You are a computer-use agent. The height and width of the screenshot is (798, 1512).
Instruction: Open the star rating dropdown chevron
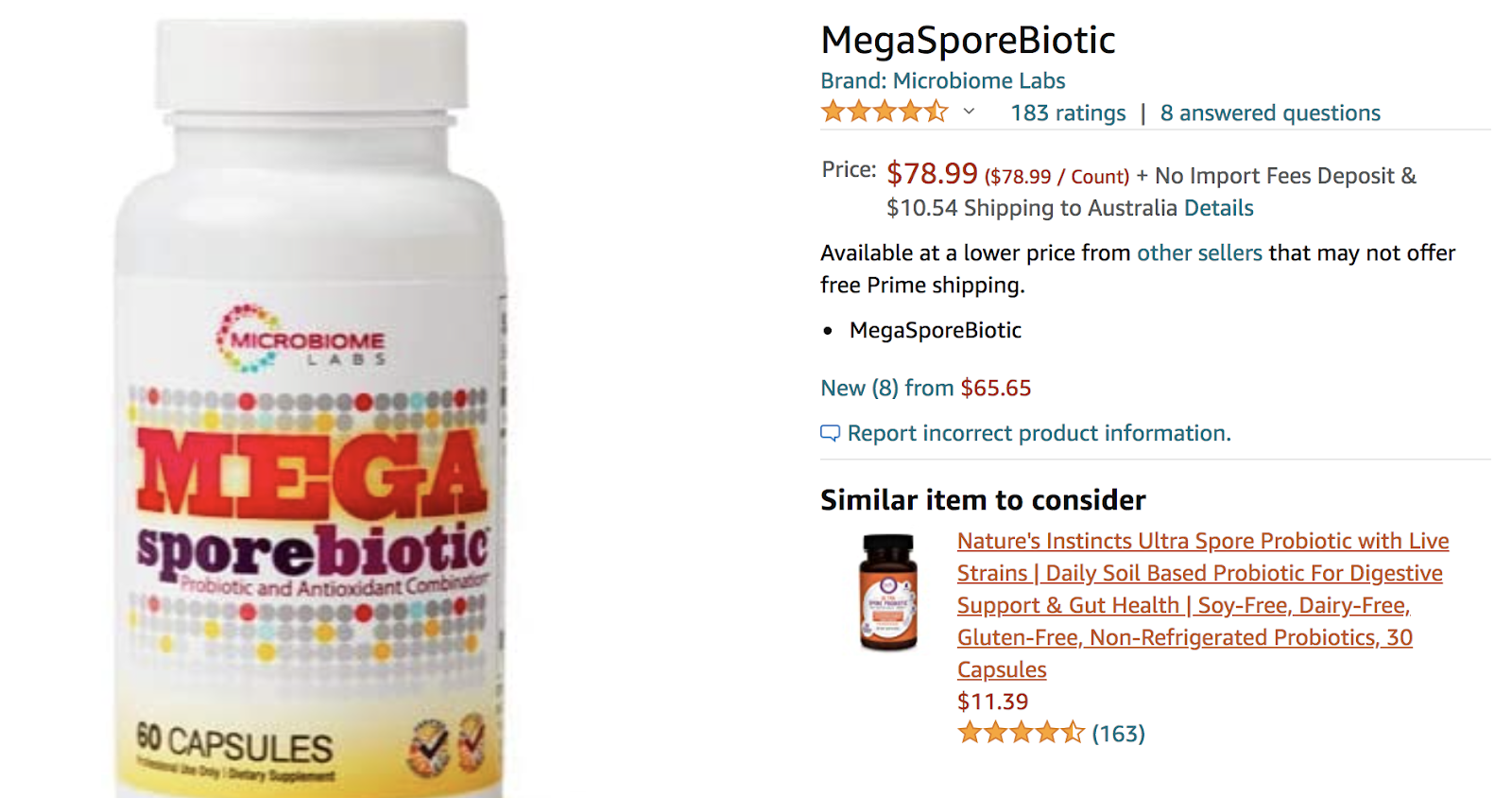[x=969, y=112]
